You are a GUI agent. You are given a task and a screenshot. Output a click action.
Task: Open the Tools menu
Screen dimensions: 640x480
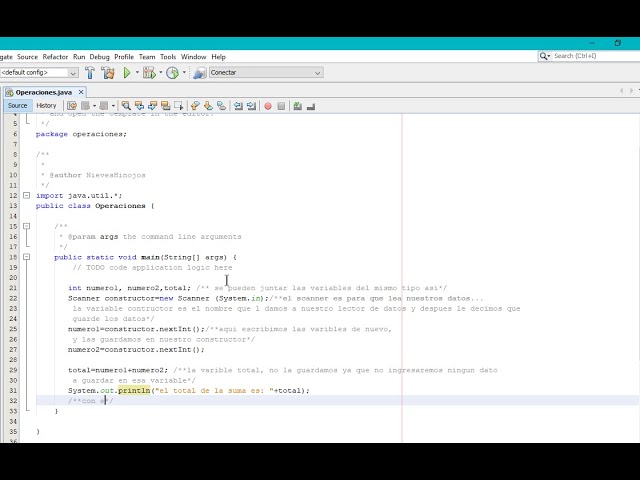(168, 57)
